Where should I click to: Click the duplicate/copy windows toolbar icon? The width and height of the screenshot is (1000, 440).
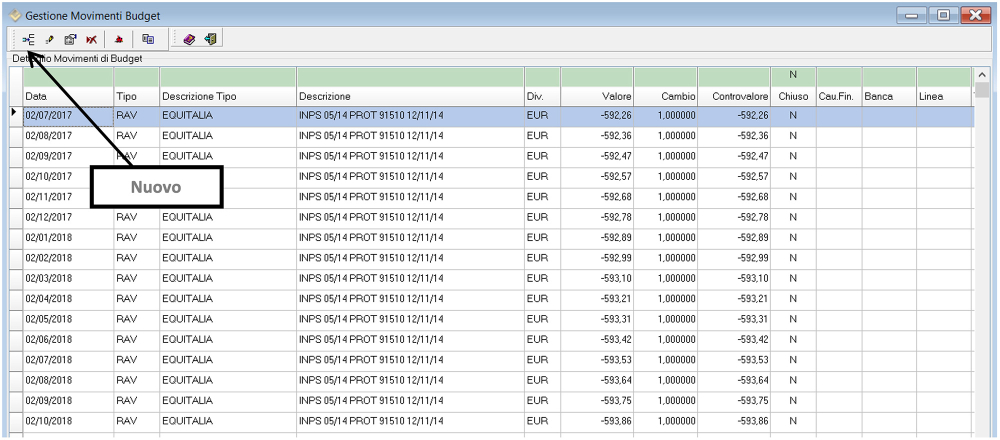[x=147, y=39]
